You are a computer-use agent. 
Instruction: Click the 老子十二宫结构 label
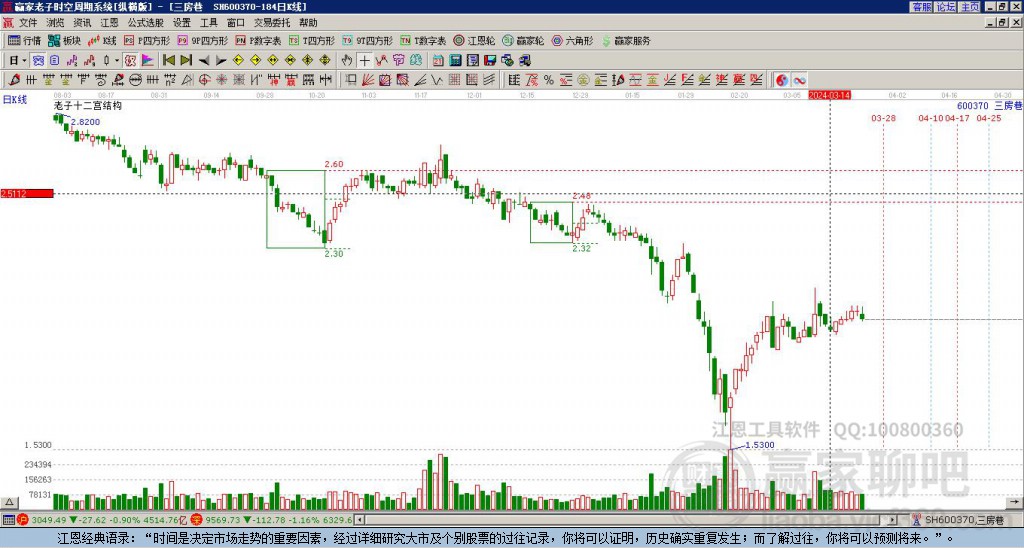pyautogui.click(x=88, y=105)
